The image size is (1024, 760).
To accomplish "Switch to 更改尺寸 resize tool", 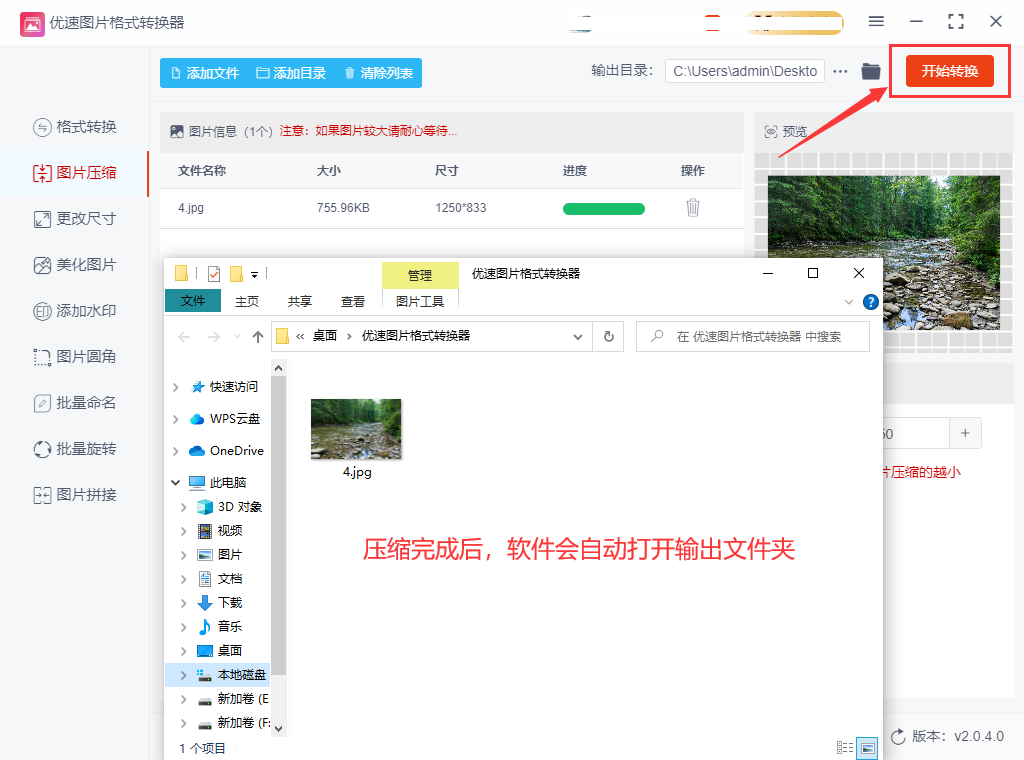I will pos(75,218).
